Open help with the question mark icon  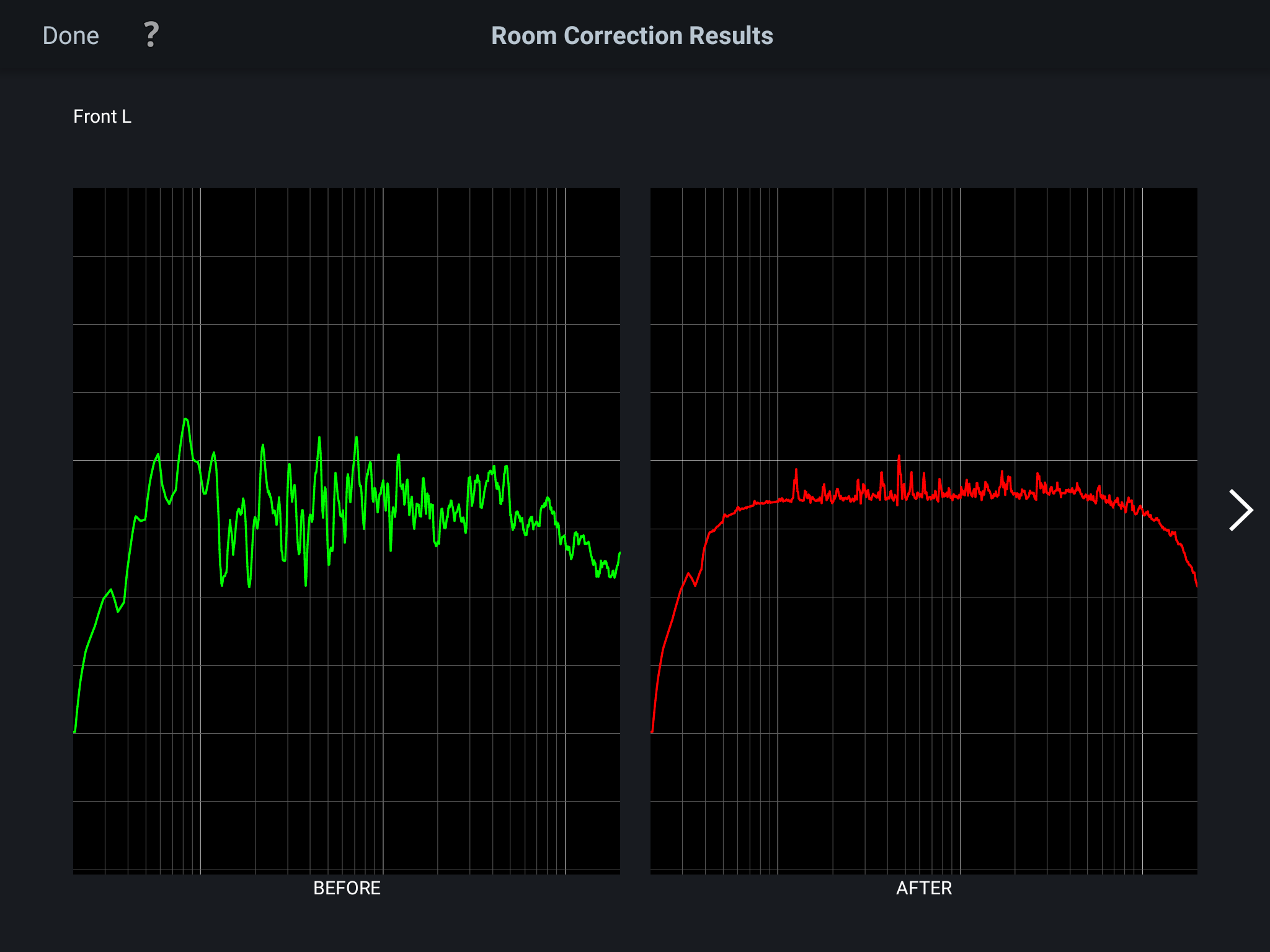tap(151, 35)
